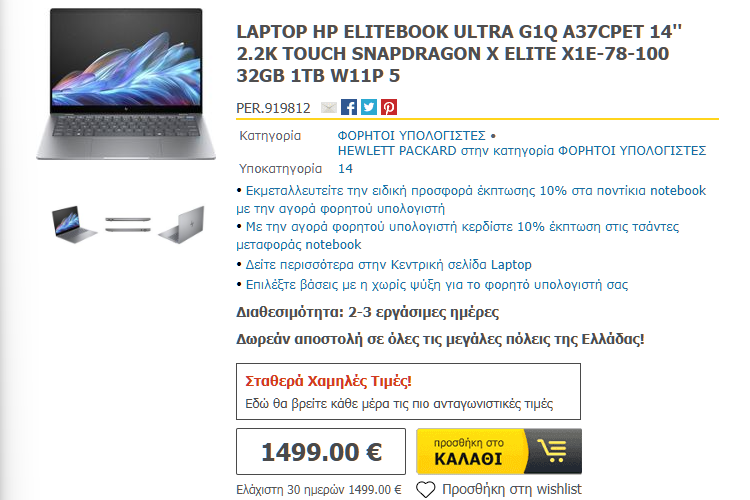Image resolution: width=750 pixels, height=500 pixels.
Task: Click the 1499.00 € price box
Action: pyautogui.click(x=321, y=451)
